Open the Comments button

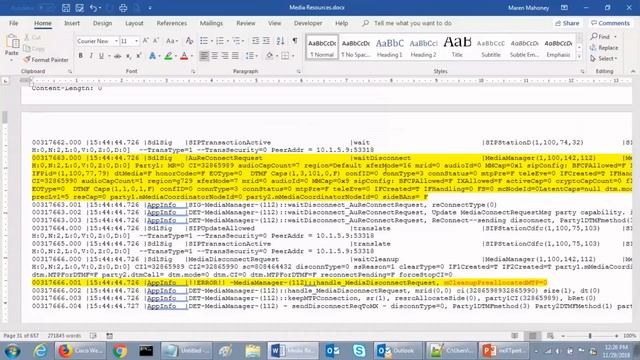(610, 23)
